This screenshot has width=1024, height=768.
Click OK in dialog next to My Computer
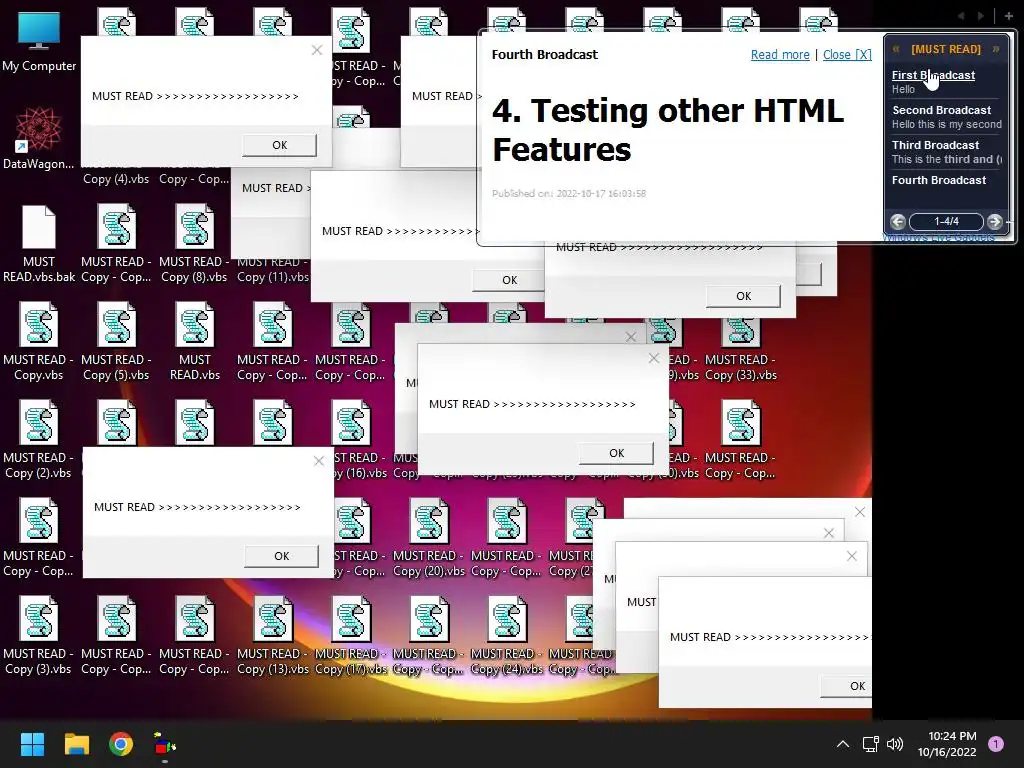(280, 145)
